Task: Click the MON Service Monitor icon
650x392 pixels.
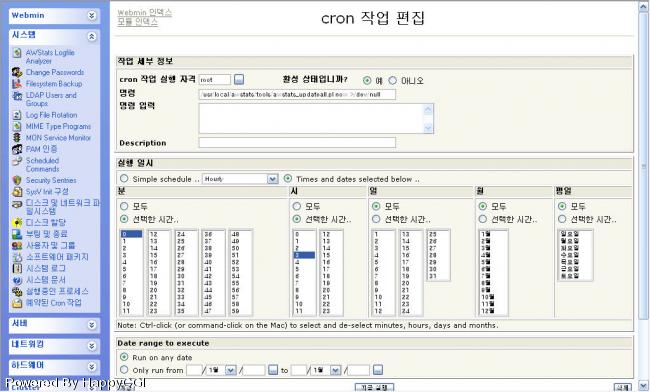Action: 17,138
